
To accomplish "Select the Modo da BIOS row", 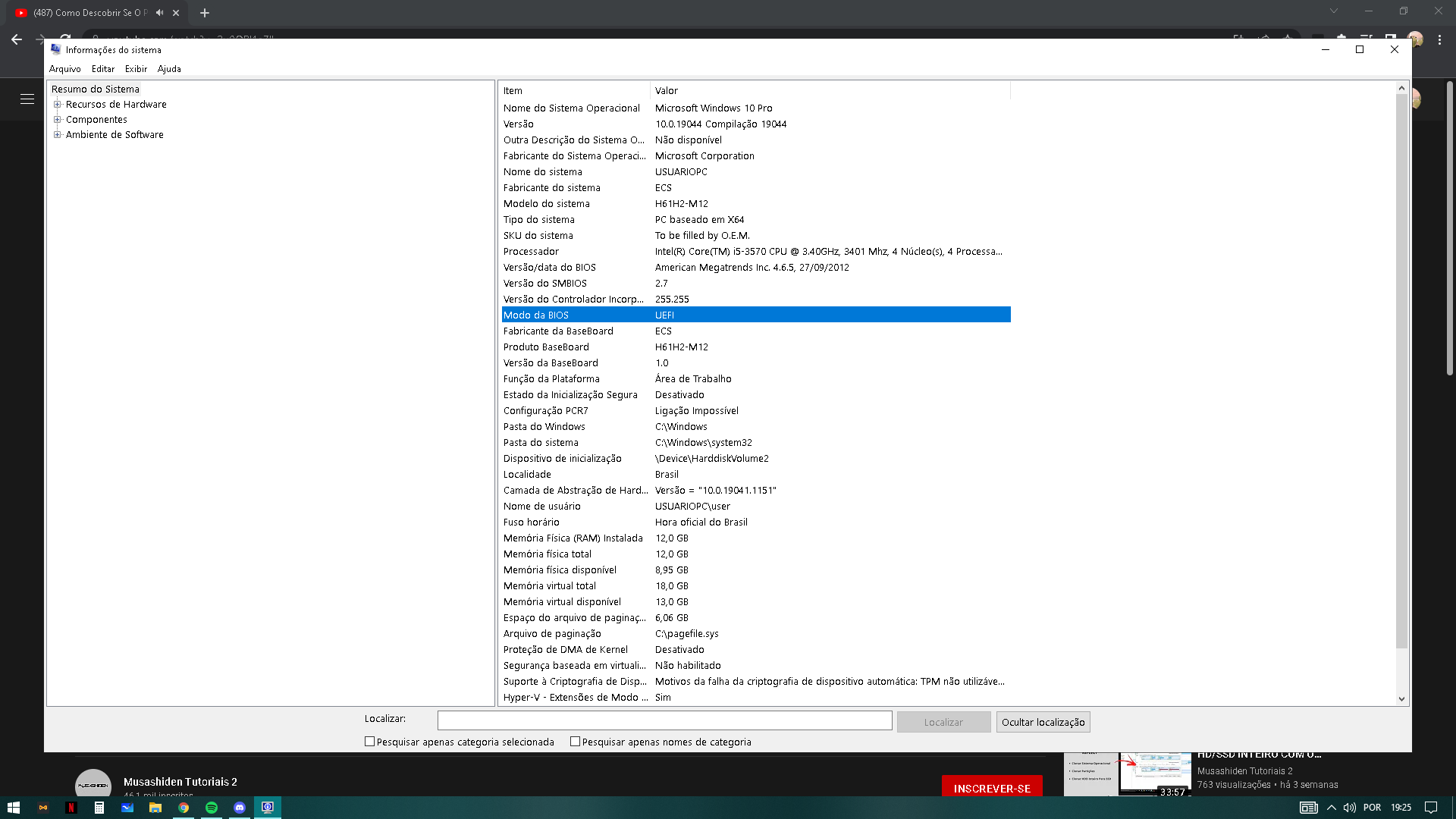I will tap(756, 315).
